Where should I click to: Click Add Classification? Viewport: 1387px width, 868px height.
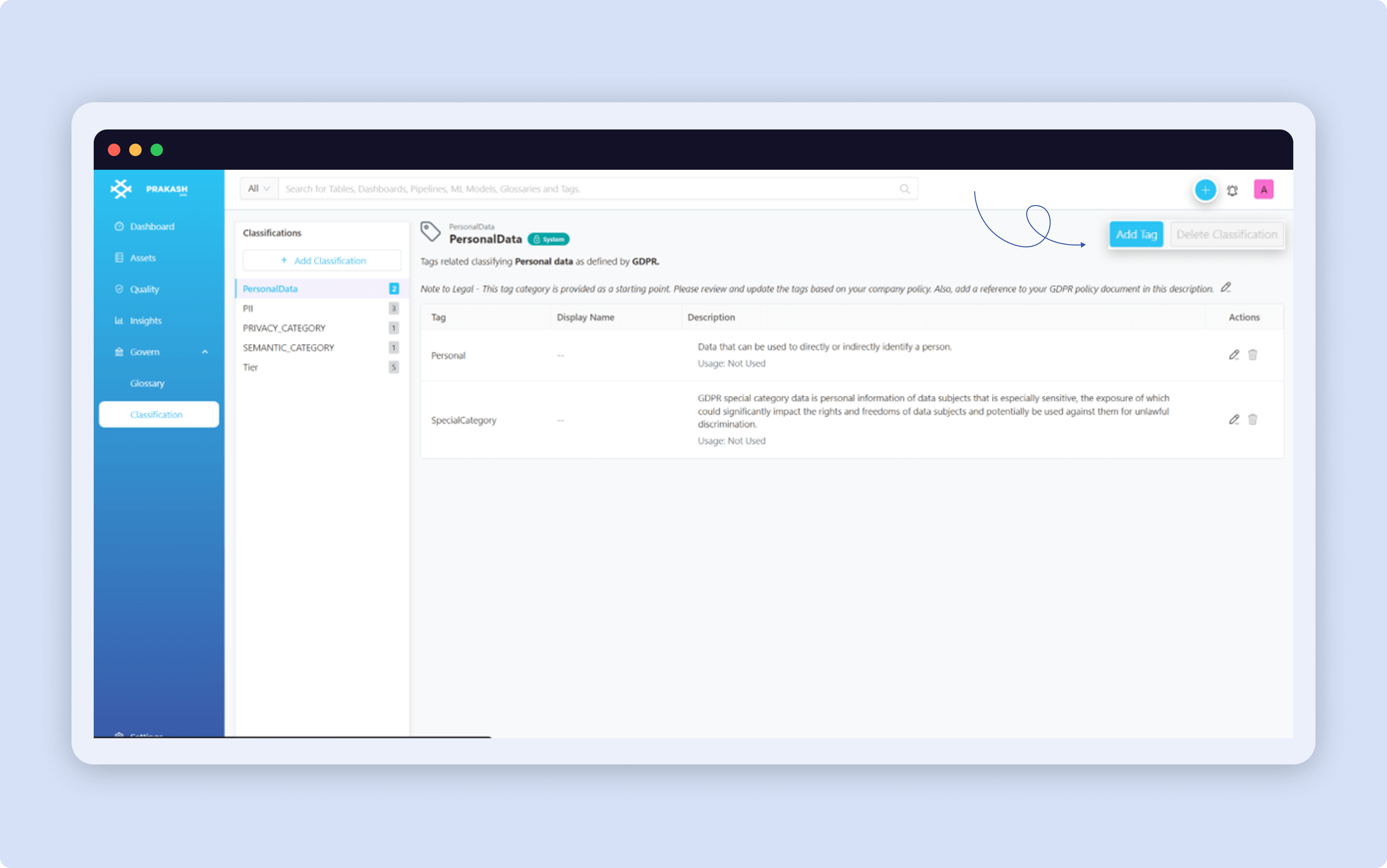[322, 260]
